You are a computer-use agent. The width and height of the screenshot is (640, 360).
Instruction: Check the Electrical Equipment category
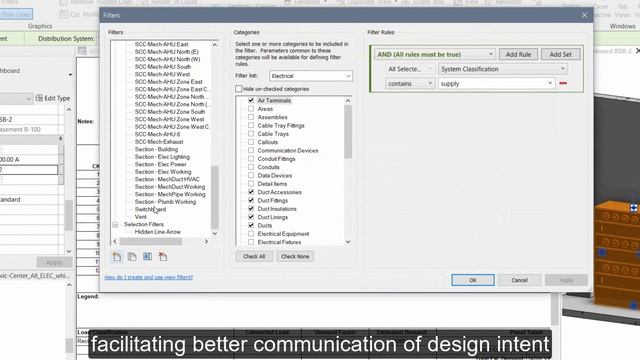[251, 234]
